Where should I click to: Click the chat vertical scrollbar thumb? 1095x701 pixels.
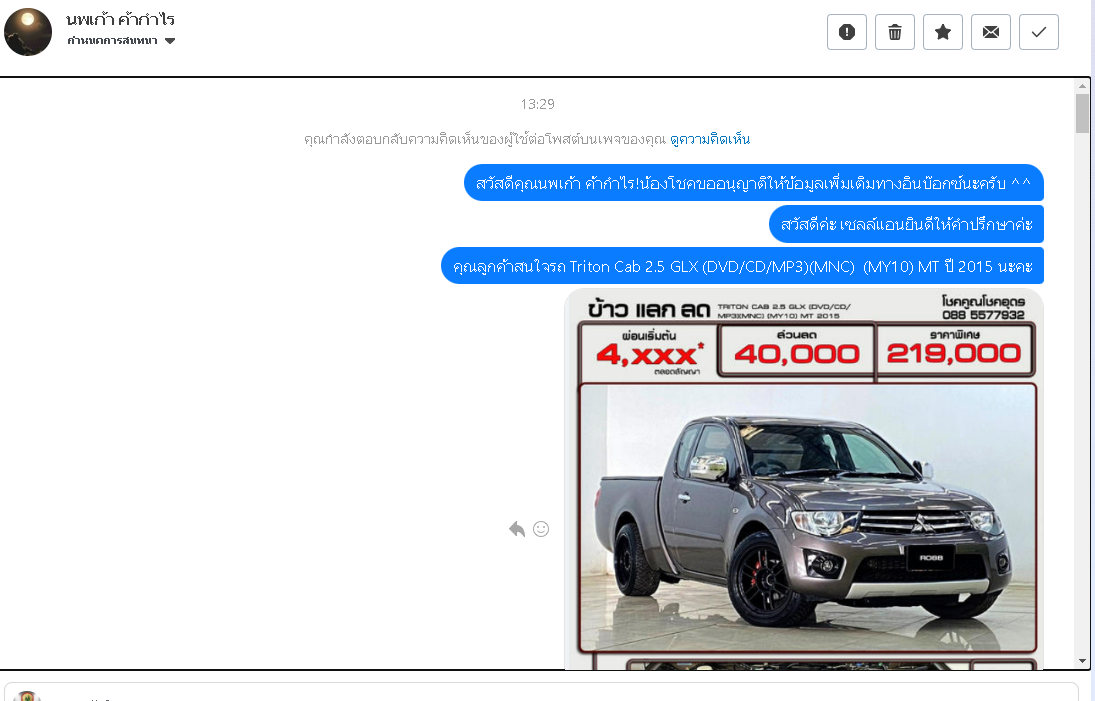1082,113
